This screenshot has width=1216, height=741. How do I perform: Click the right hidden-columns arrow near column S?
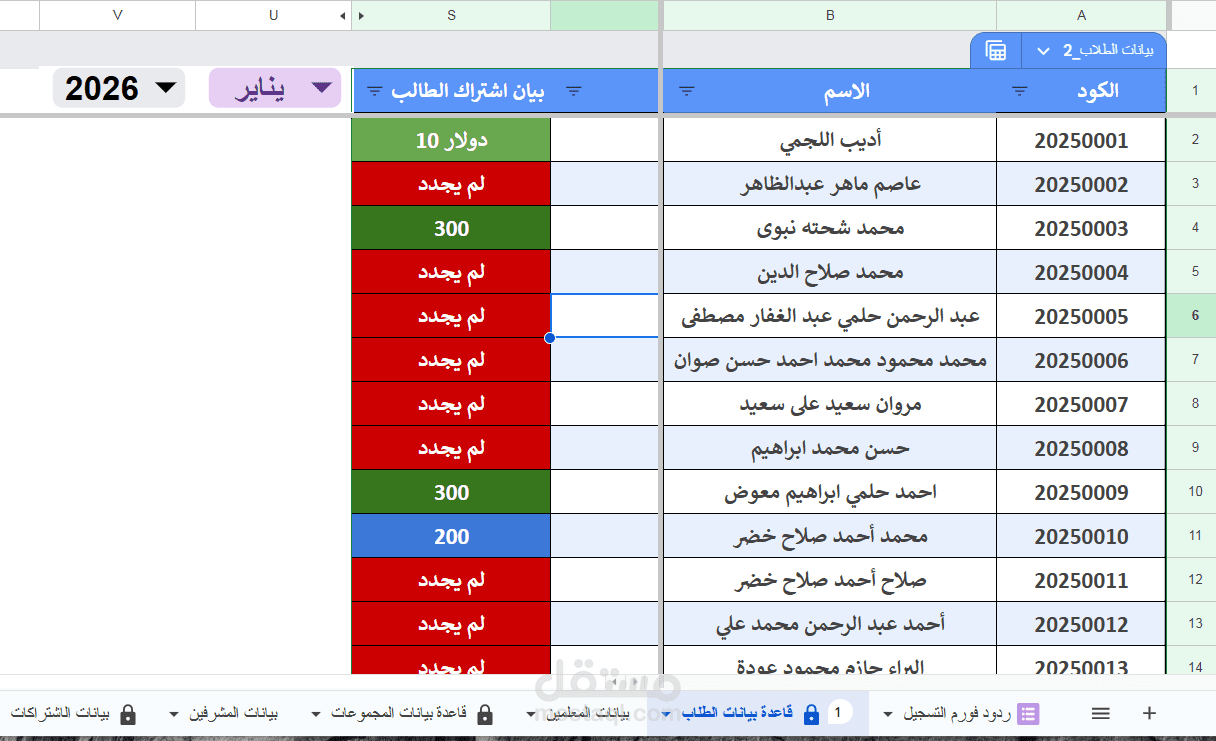click(361, 16)
